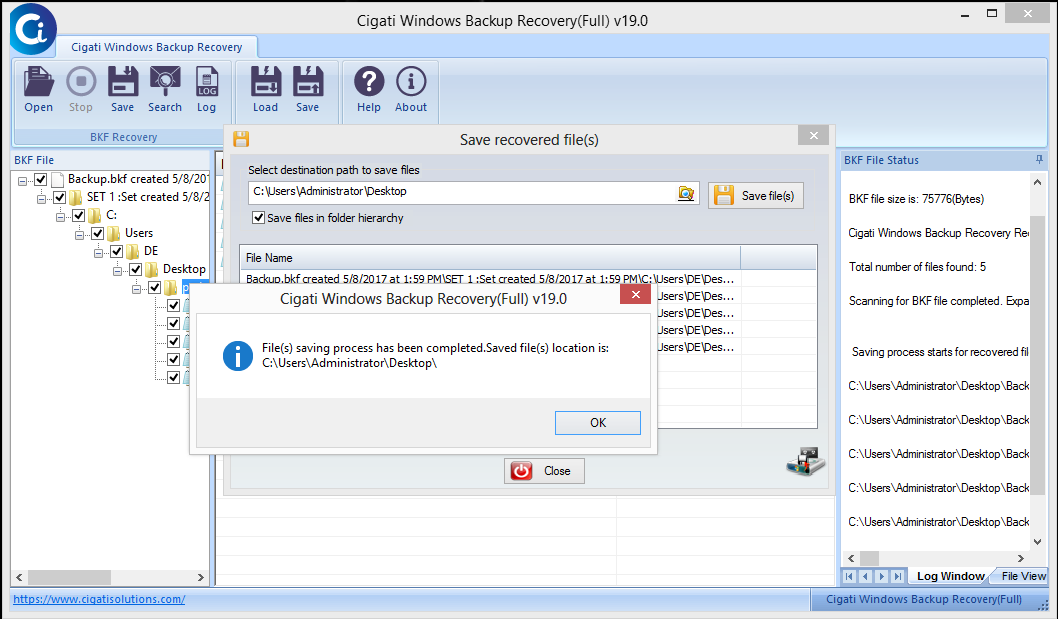Go to previous log page arrow

click(x=866, y=576)
